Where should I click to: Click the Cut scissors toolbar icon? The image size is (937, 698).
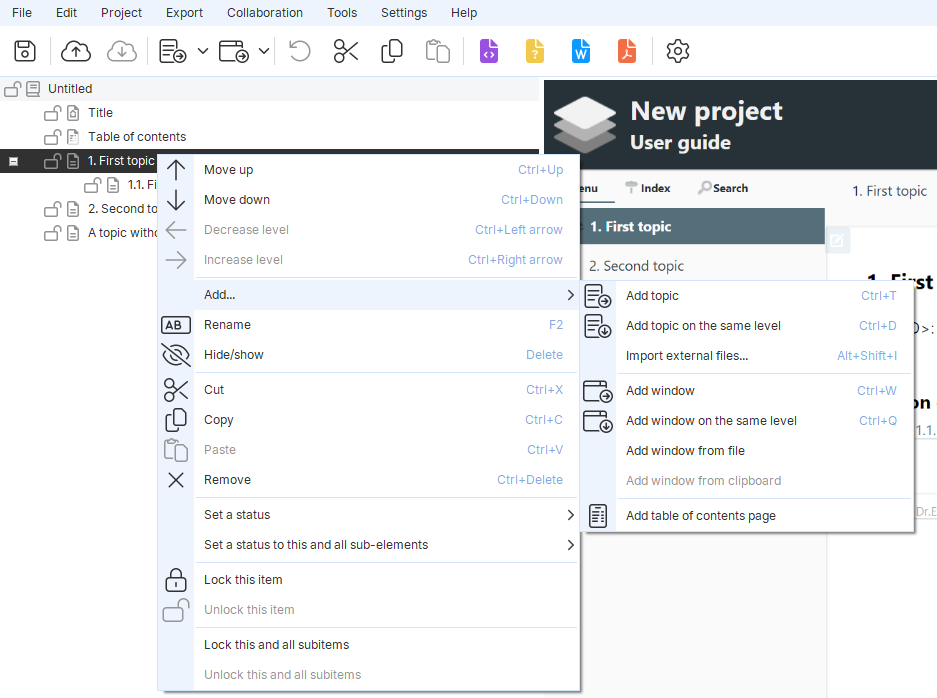pyautogui.click(x=346, y=51)
